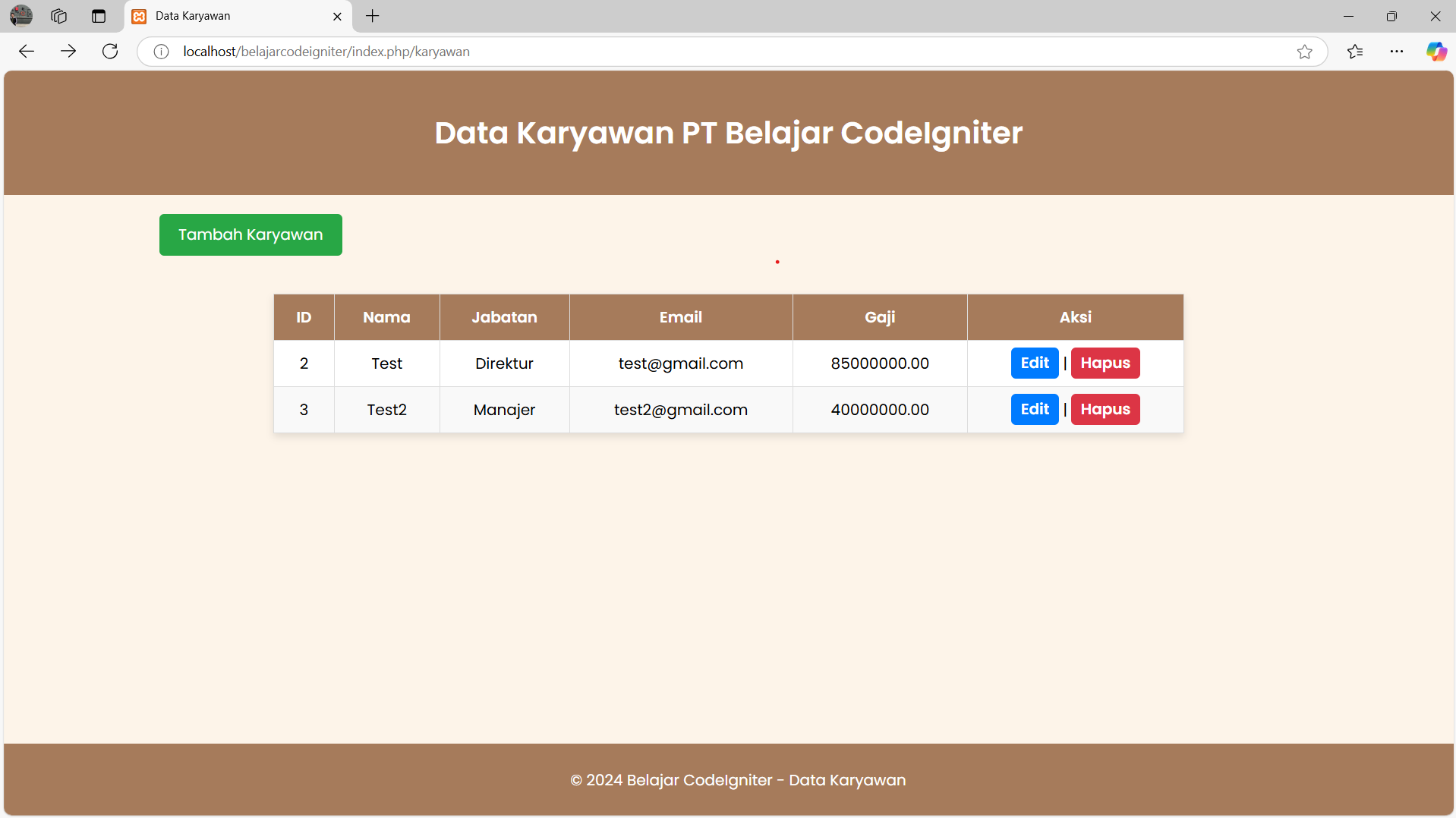Click the footer copyright text
This screenshot has width=1456, height=818.
738,780
